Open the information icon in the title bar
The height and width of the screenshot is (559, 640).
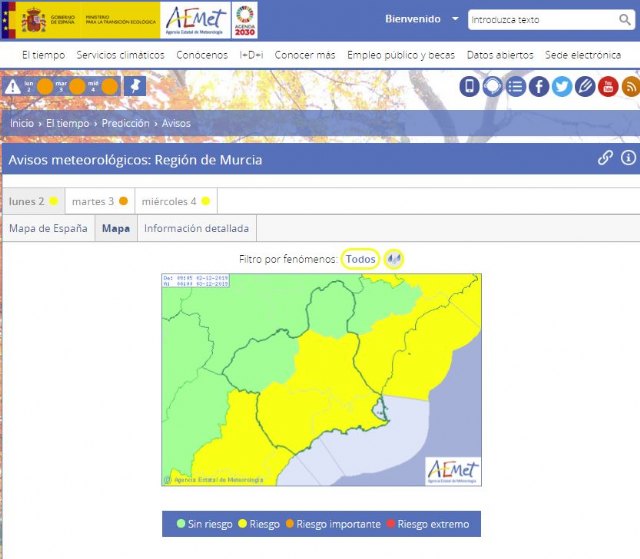point(628,158)
